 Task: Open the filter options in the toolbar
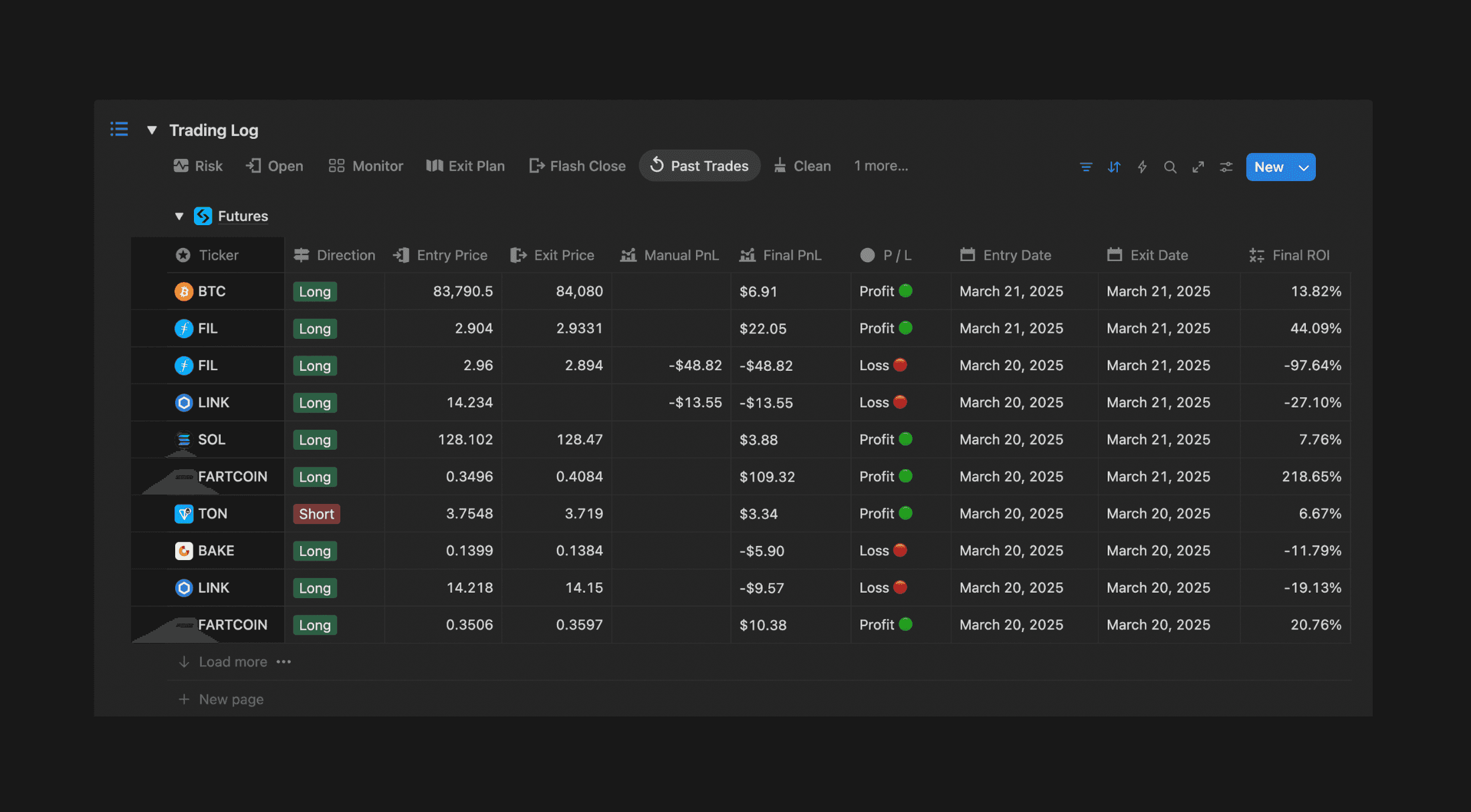[x=1085, y=166]
